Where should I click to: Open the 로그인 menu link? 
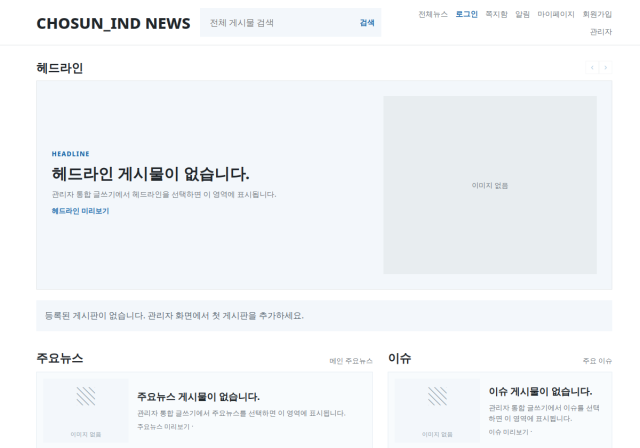467,14
